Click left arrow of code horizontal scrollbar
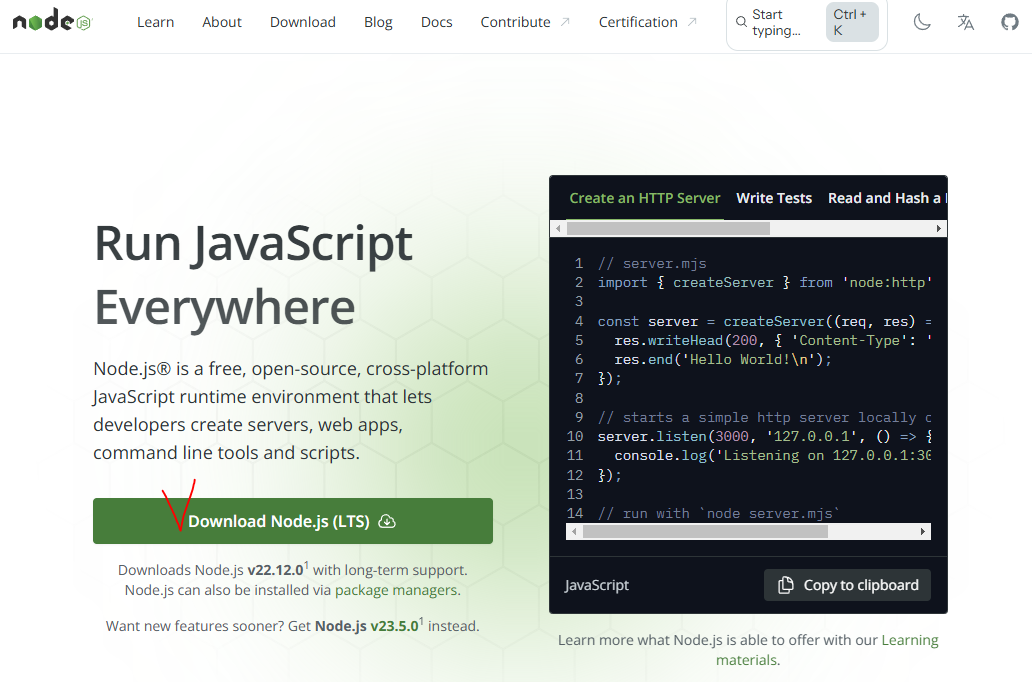This screenshot has width=1032, height=682. click(x=574, y=531)
